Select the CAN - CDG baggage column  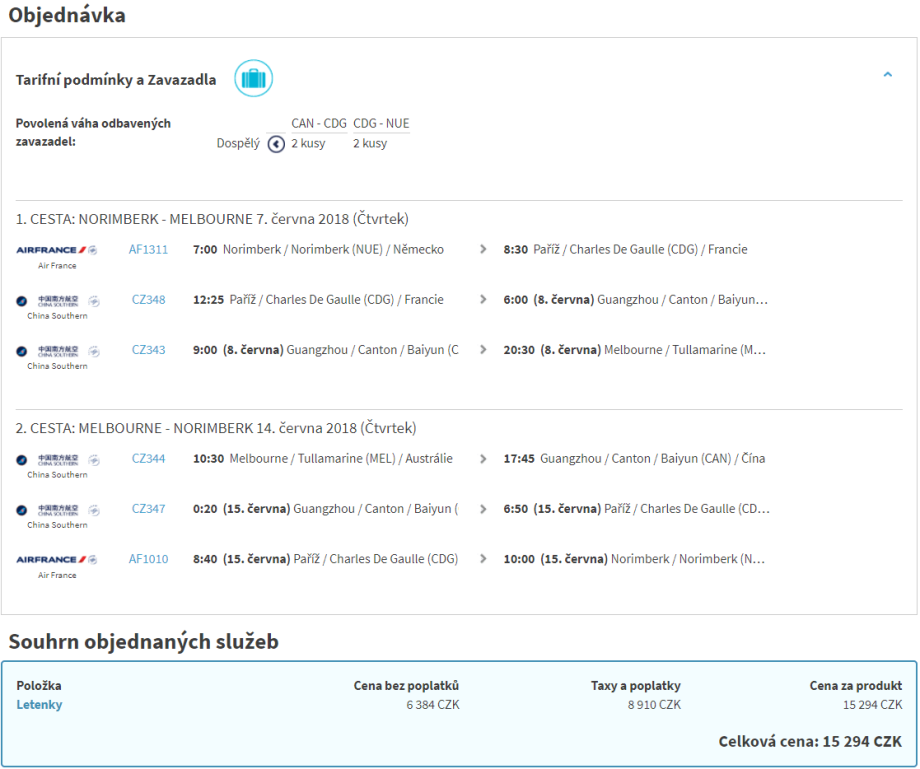pos(319,124)
